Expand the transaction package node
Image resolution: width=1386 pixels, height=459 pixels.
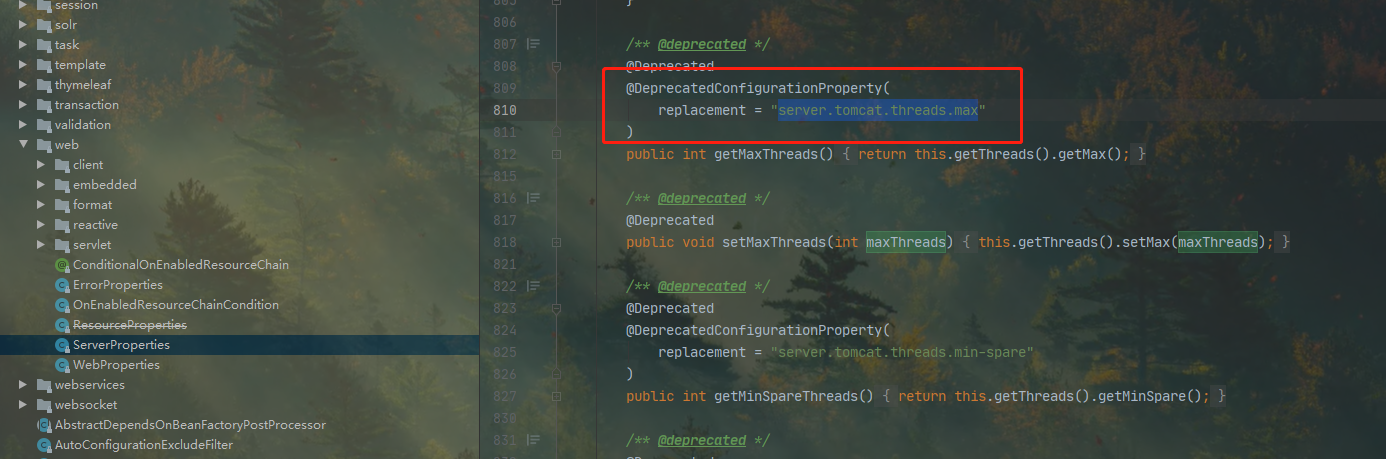(23, 105)
